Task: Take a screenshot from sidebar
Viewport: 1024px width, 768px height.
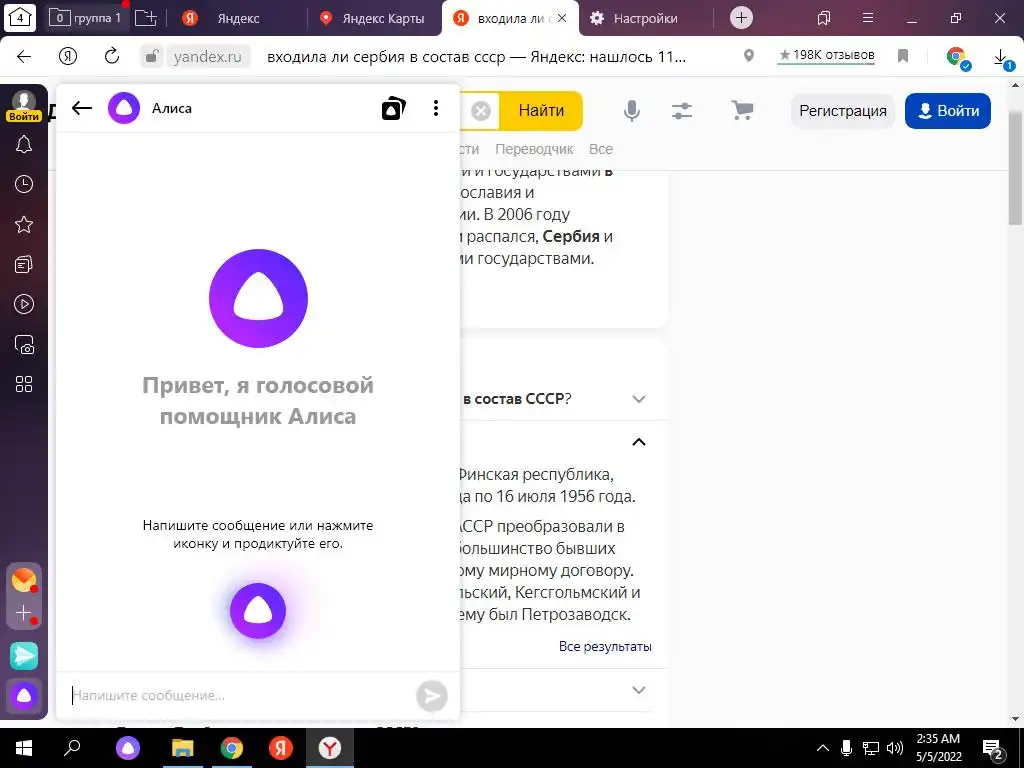Action: (x=24, y=344)
